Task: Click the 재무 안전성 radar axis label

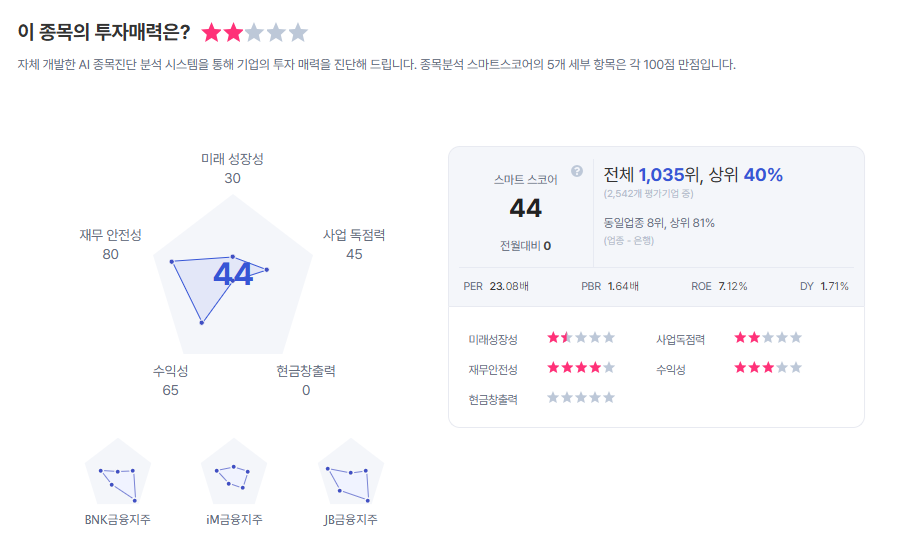Action: tap(111, 235)
